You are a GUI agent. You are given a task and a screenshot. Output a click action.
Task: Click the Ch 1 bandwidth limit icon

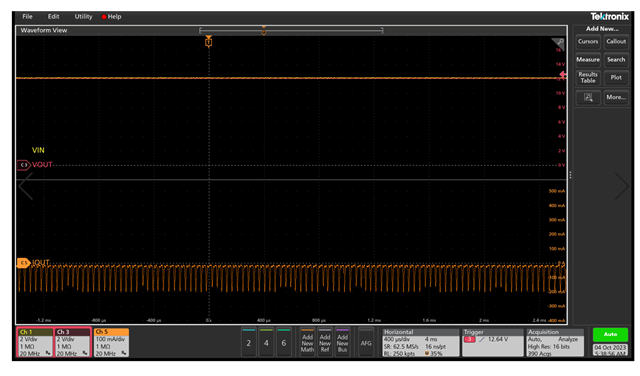[x=48, y=353]
